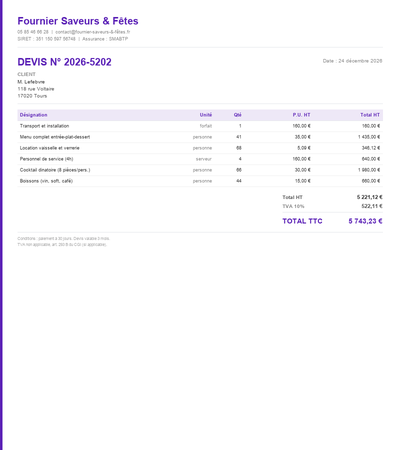Screen dimensions: 400x450
Task: Select the Boissons (vin, soft, café) row
Action: pos(200,181)
